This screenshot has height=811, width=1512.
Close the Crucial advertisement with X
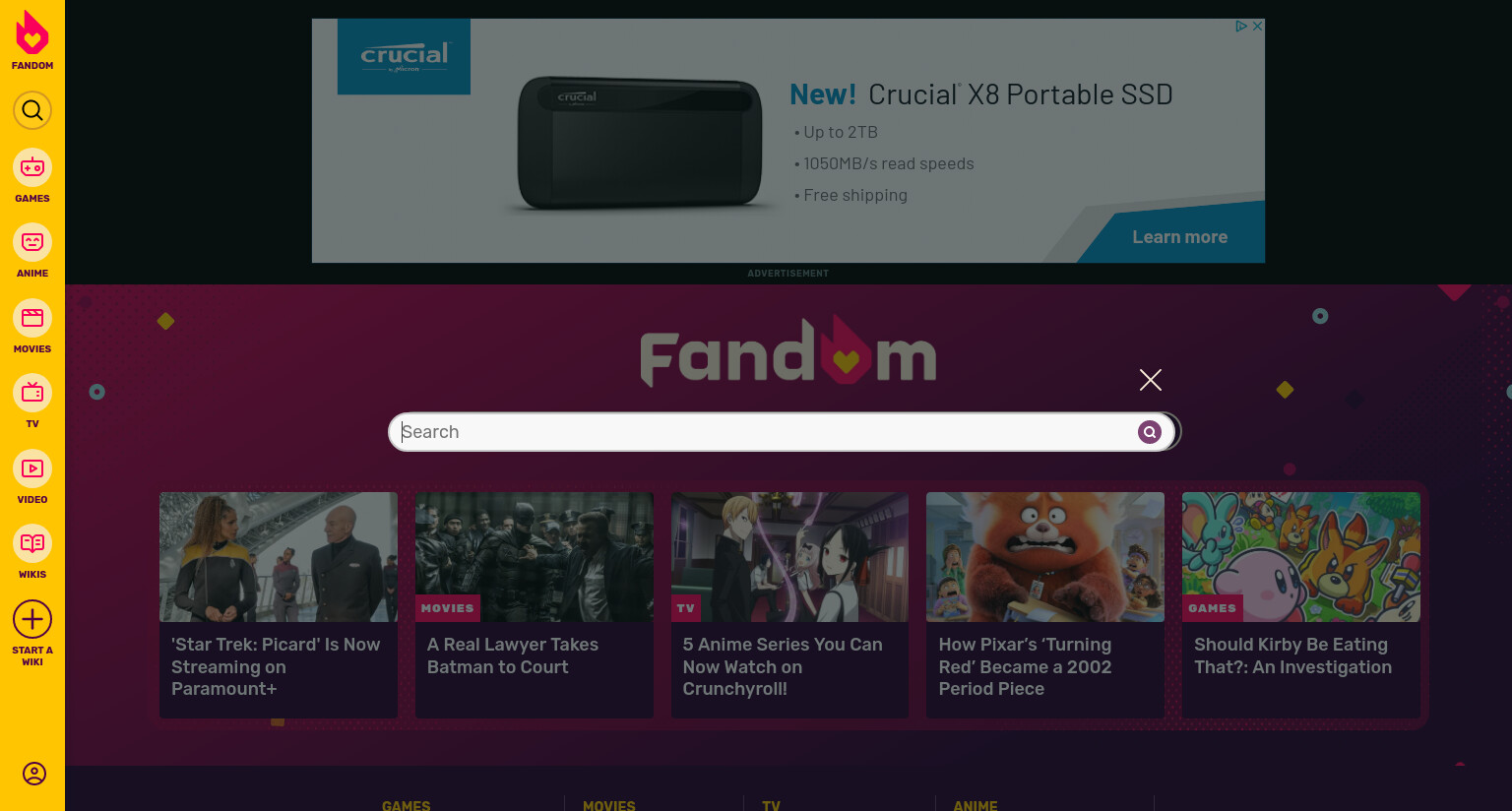(x=1257, y=27)
